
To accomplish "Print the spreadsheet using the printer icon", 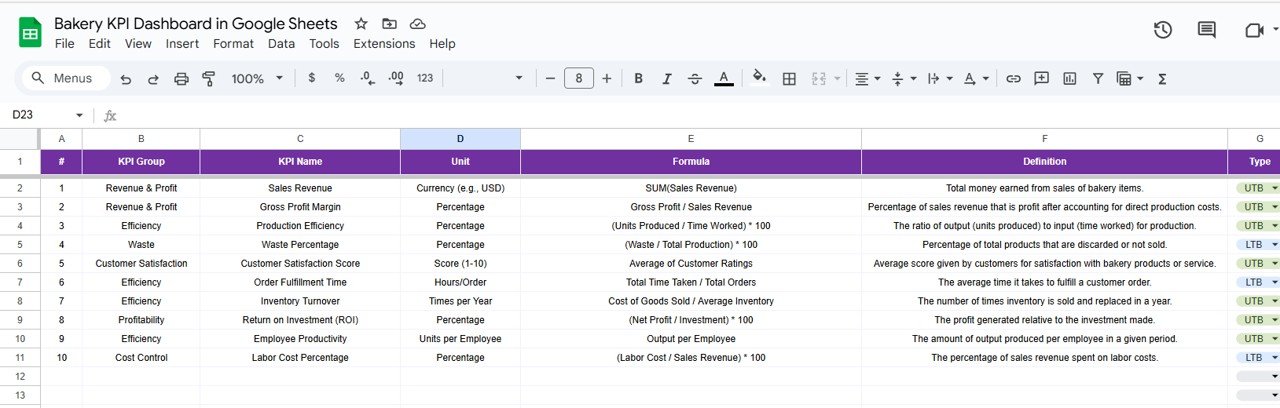I will pos(181,78).
